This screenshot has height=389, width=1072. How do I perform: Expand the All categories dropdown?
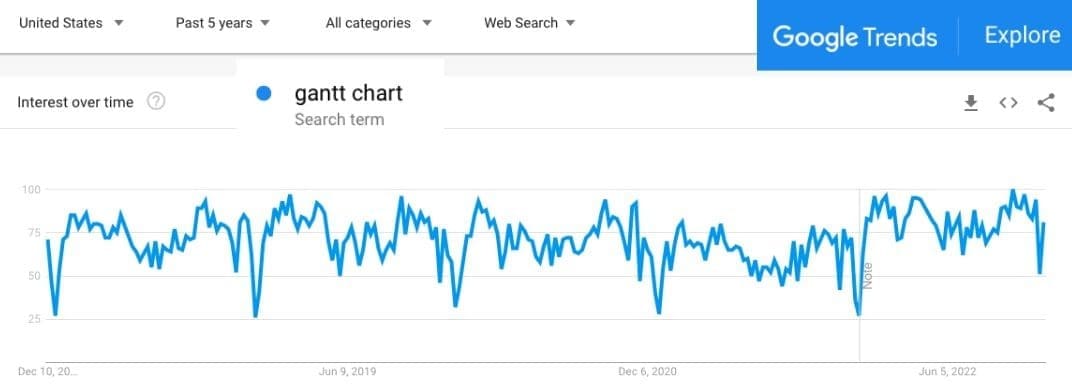coord(379,23)
